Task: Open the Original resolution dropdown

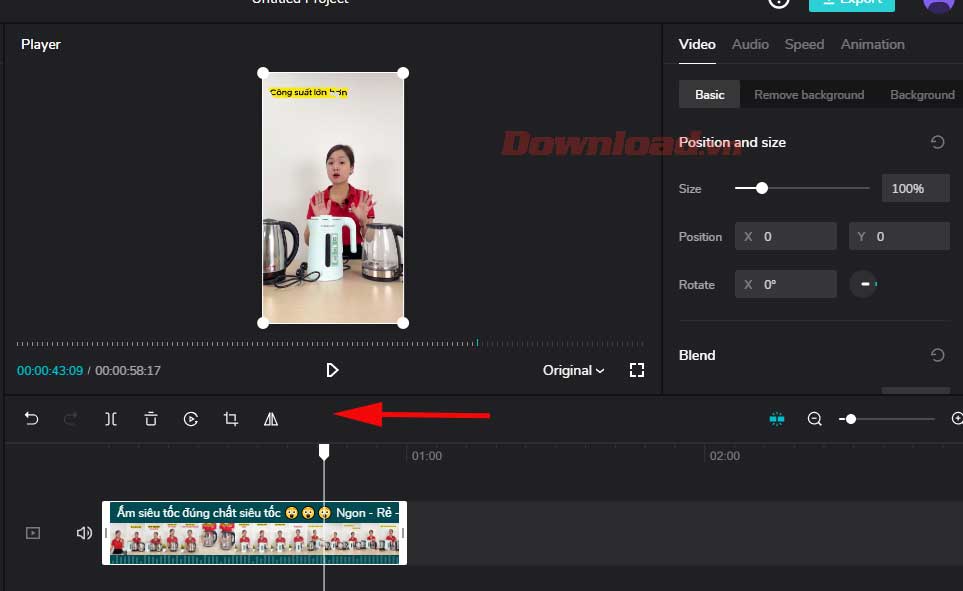Action: (x=572, y=370)
